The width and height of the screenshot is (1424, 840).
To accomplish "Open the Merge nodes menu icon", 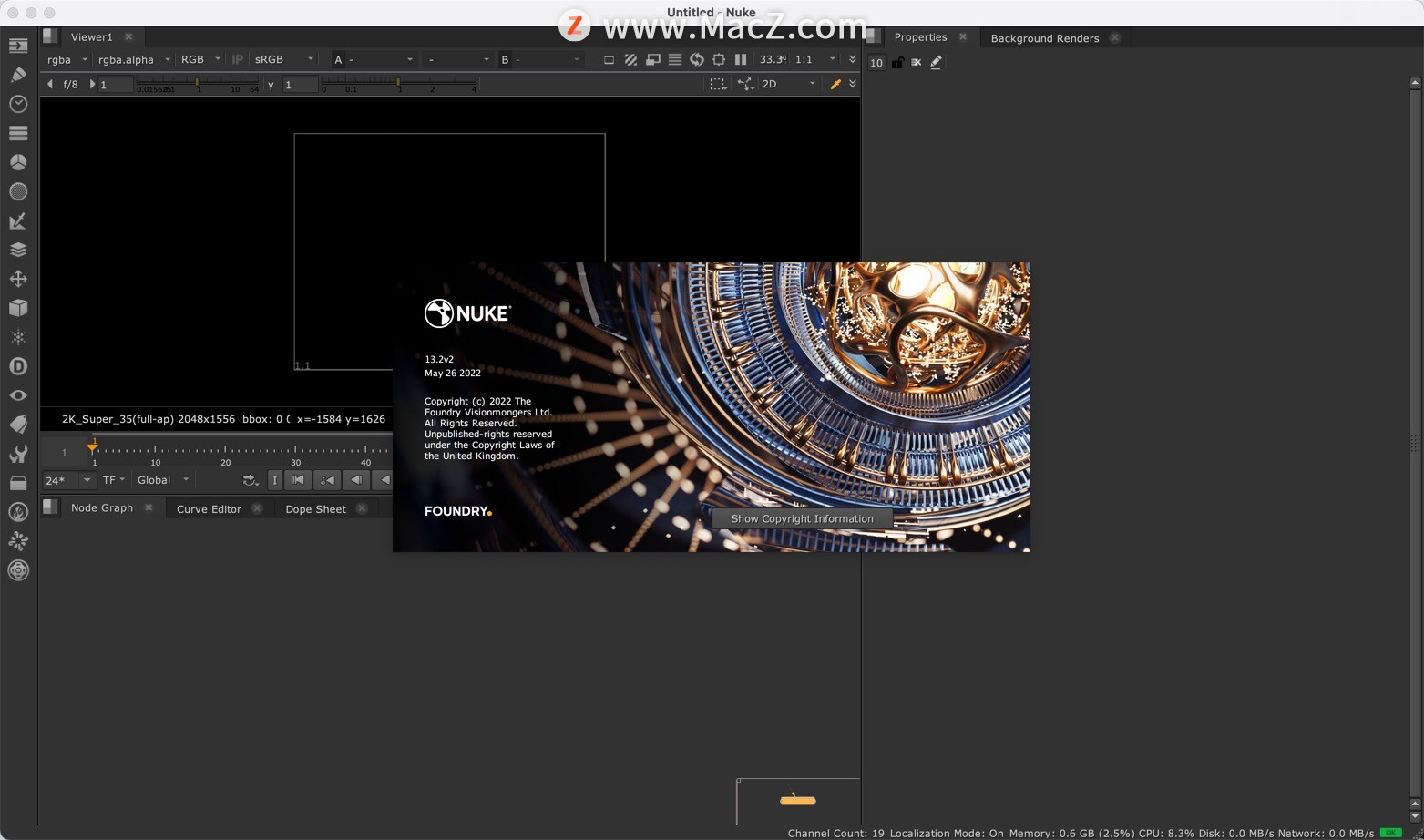I will click(x=18, y=250).
